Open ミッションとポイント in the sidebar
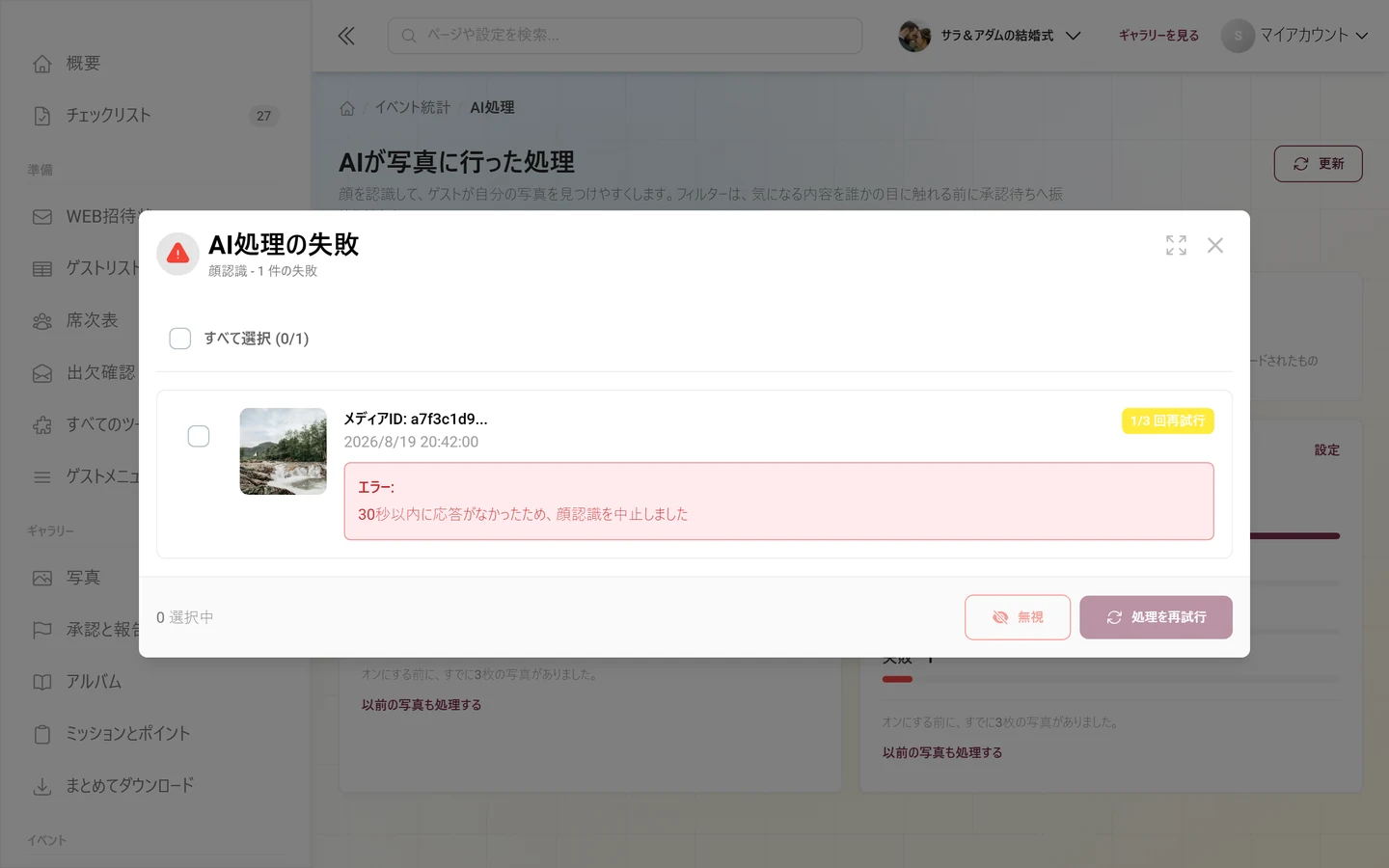1389x868 pixels. tap(155, 734)
